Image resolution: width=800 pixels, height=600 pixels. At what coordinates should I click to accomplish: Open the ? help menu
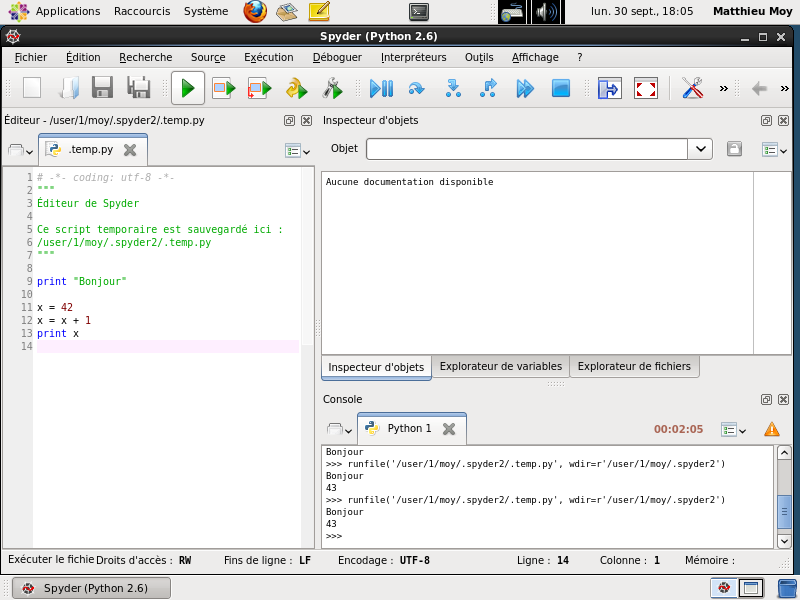(x=580, y=57)
